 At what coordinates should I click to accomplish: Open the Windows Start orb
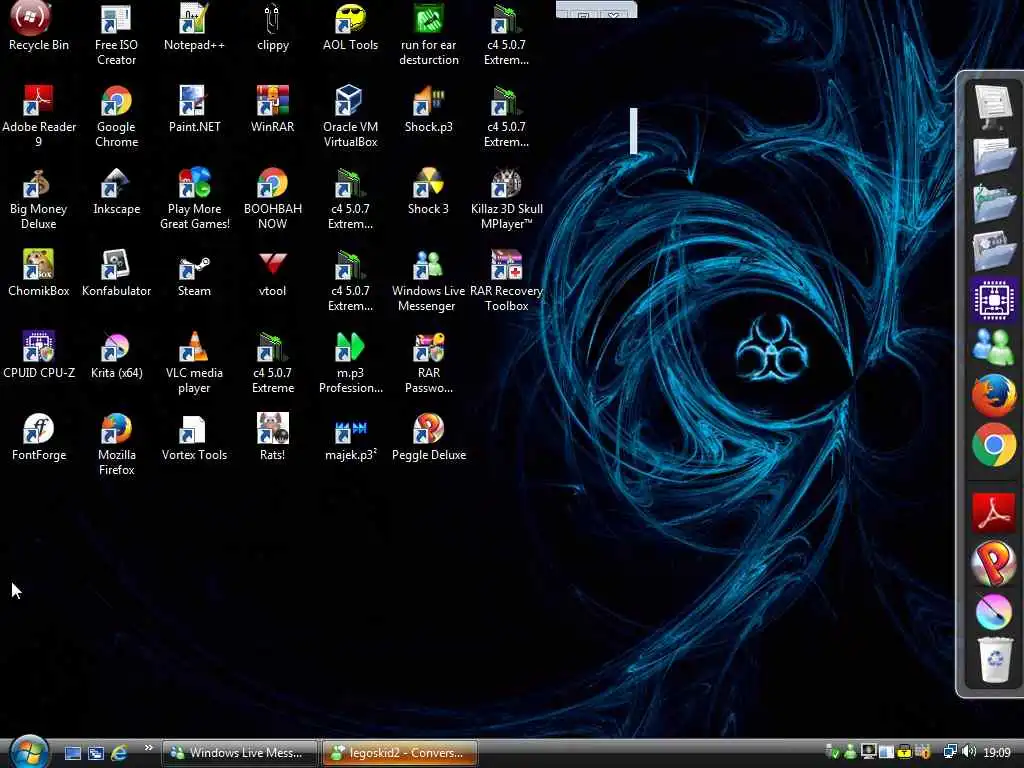click(29, 752)
